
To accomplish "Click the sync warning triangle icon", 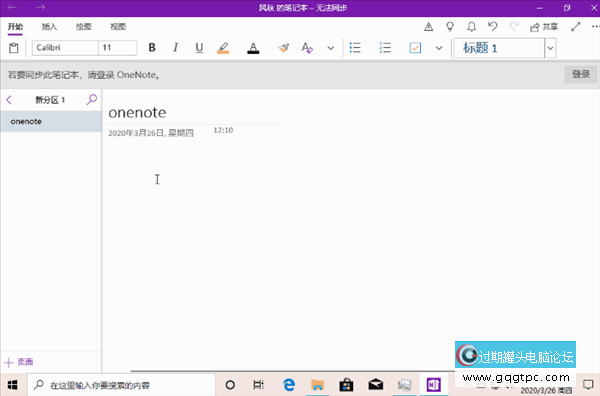I will pos(429,27).
